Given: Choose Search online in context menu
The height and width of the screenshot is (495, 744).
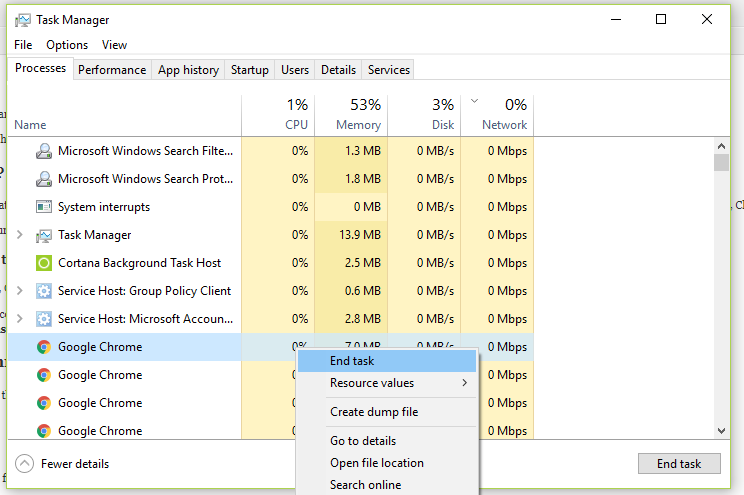Looking at the screenshot, I should [x=387, y=485].
